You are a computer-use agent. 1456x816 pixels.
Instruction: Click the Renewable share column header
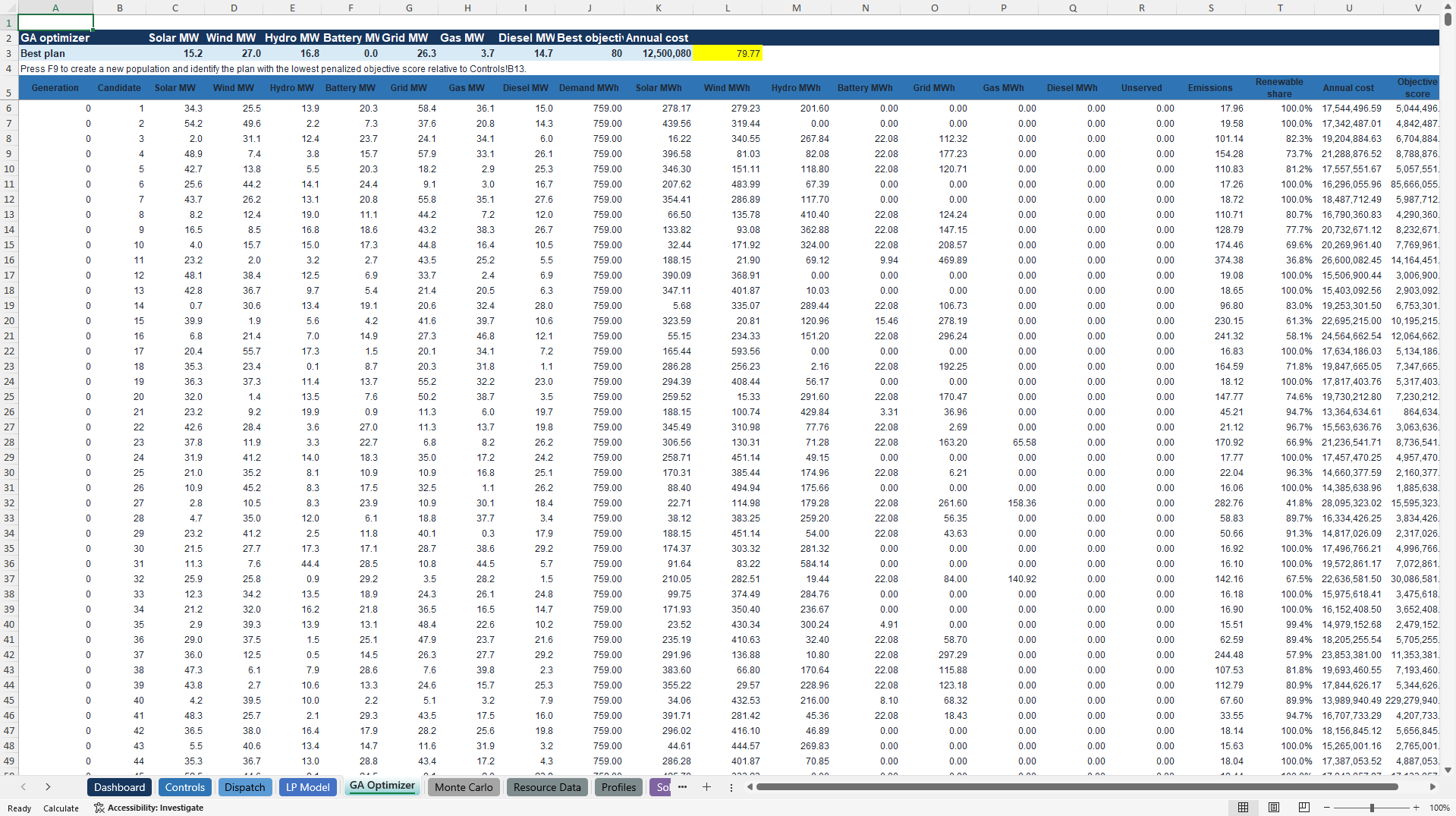[x=1279, y=88]
